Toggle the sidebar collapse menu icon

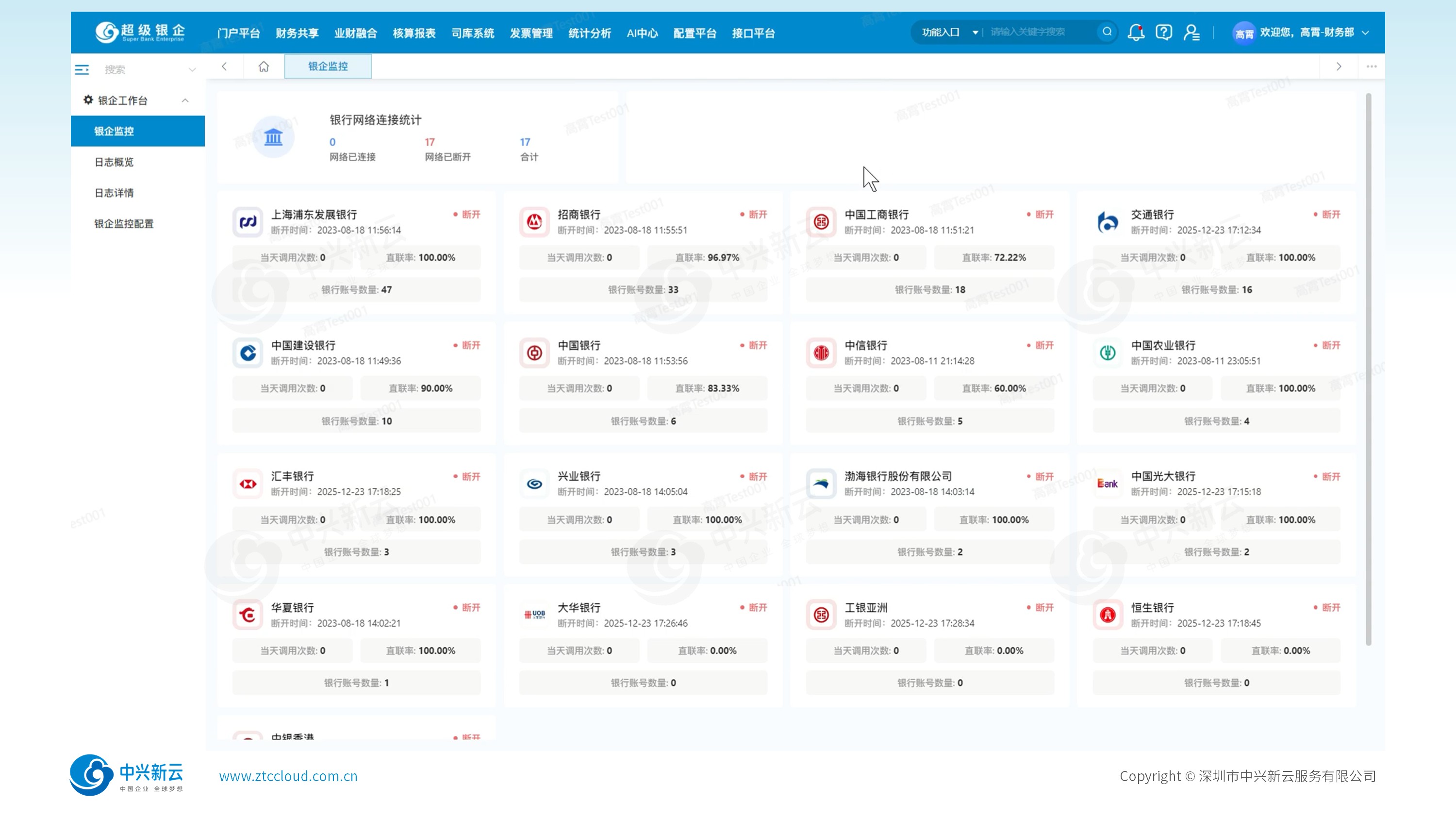pos(82,69)
